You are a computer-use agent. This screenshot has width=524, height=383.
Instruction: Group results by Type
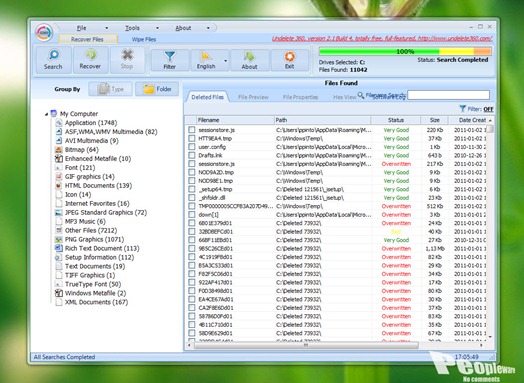(111, 89)
